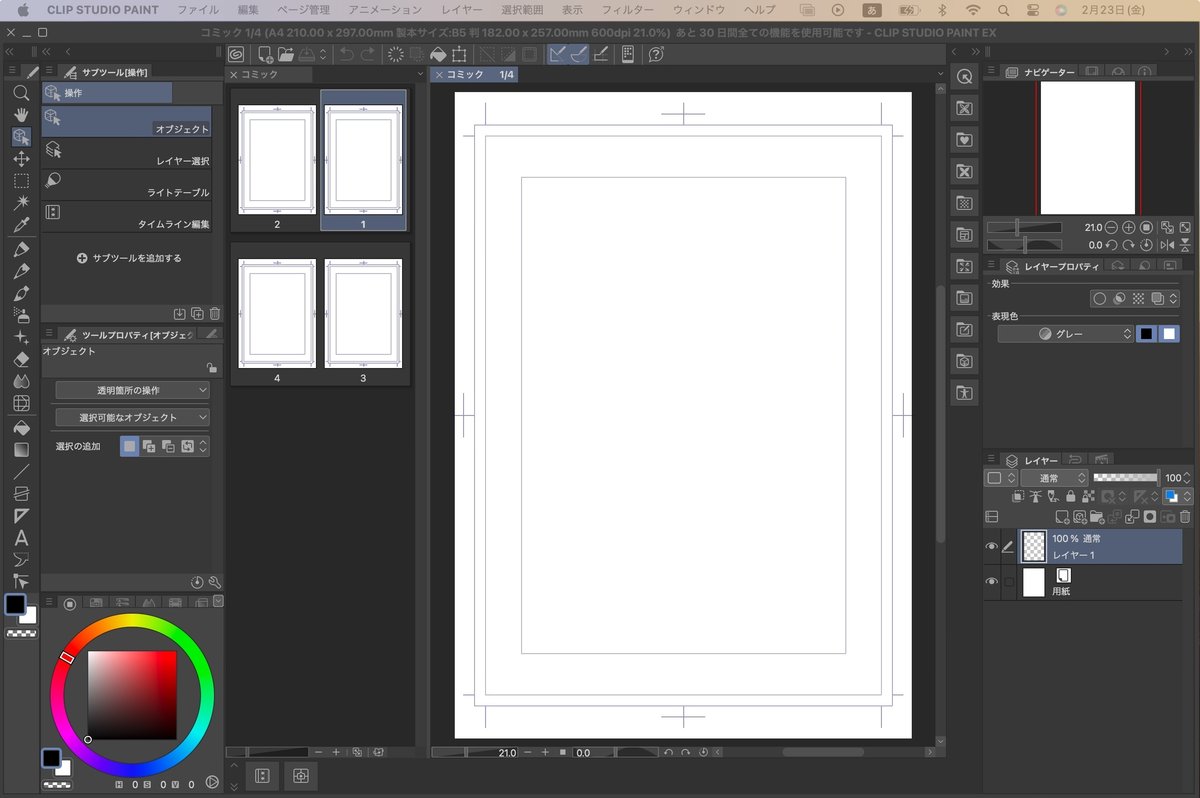Select the Eraser tool
Image resolution: width=1200 pixels, height=798 pixels.
[21, 359]
